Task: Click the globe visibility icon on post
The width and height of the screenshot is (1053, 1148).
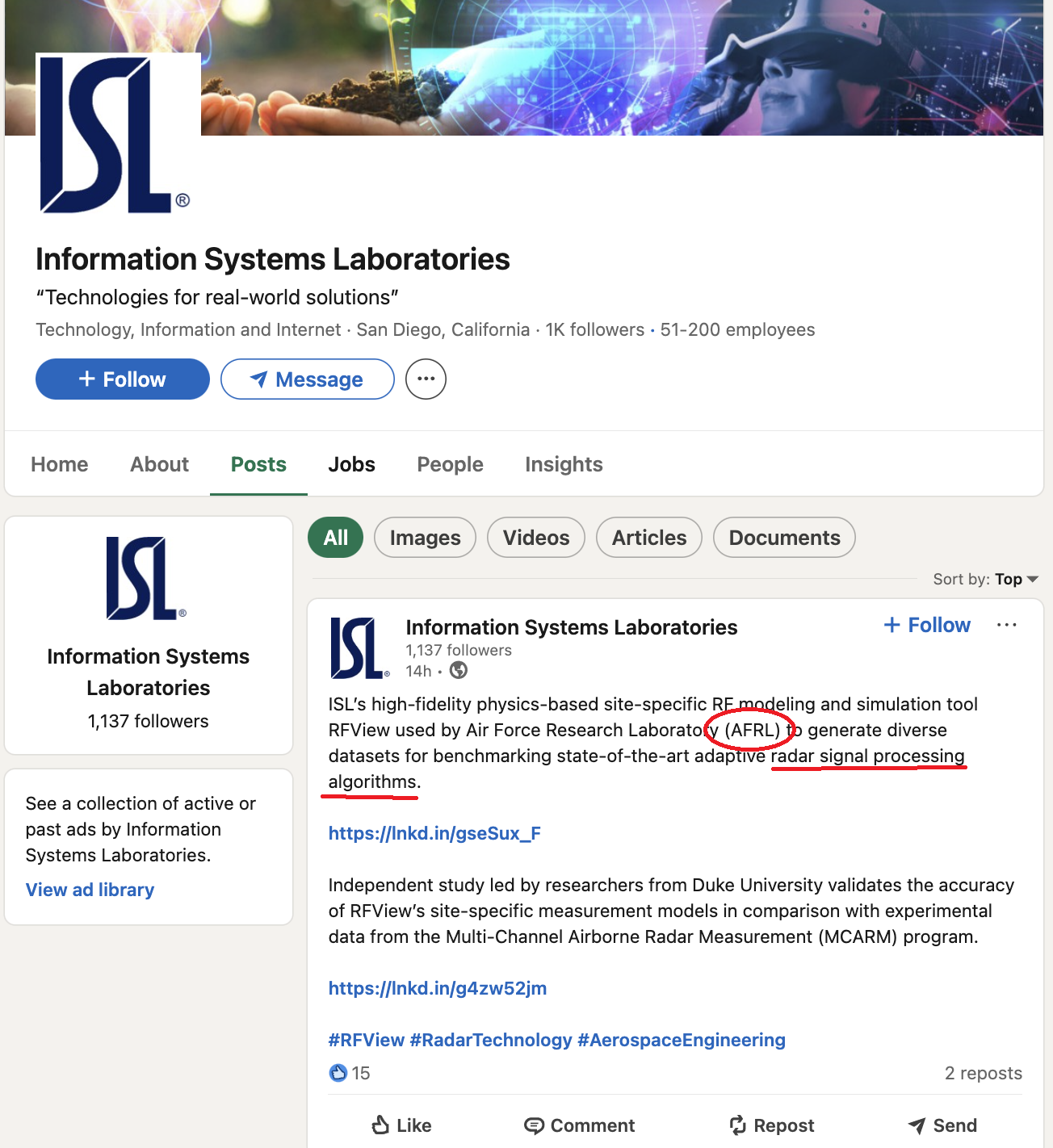Action: tap(459, 670)
